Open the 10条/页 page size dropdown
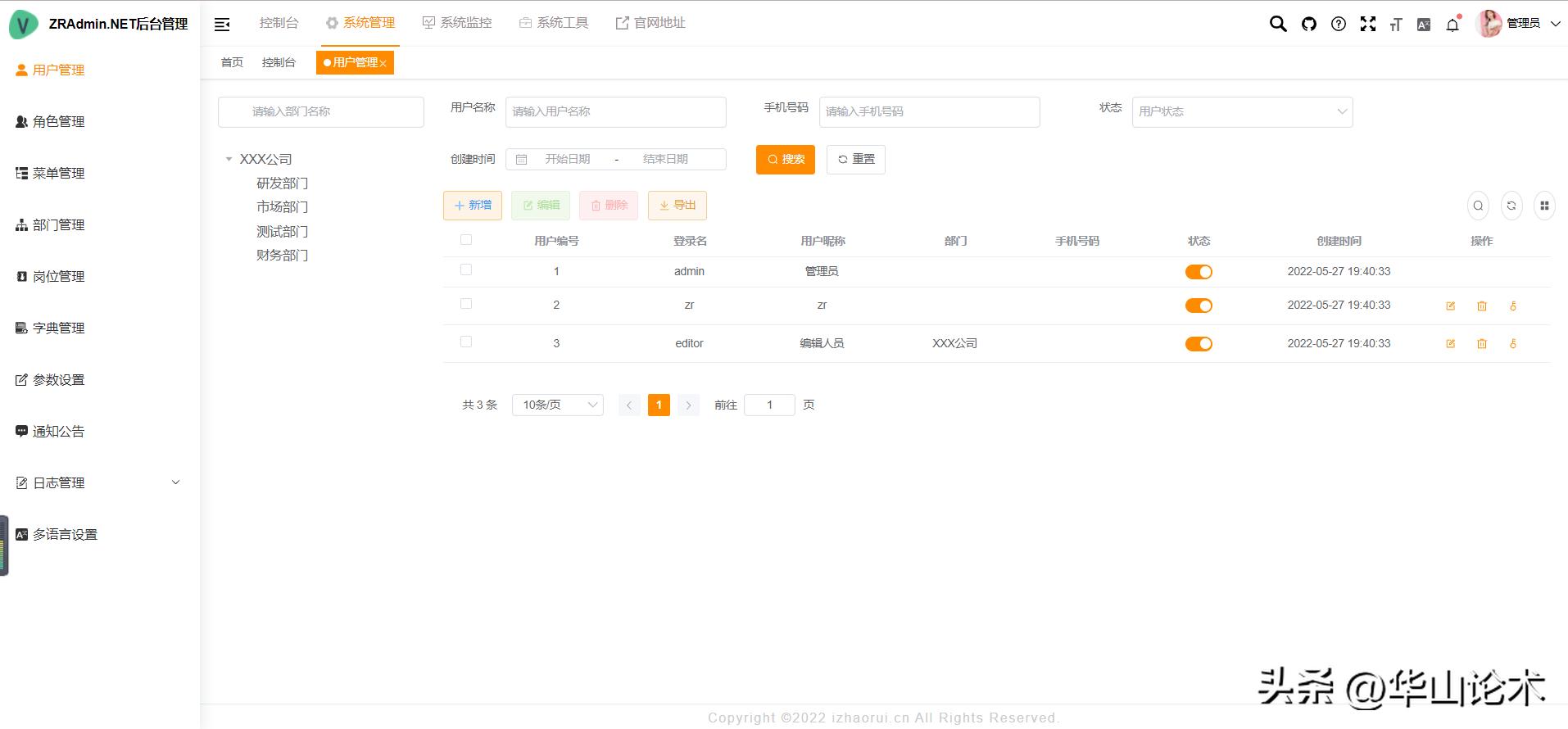The image size is (1568, 729). pyautogui.click(x=558, y=405)
